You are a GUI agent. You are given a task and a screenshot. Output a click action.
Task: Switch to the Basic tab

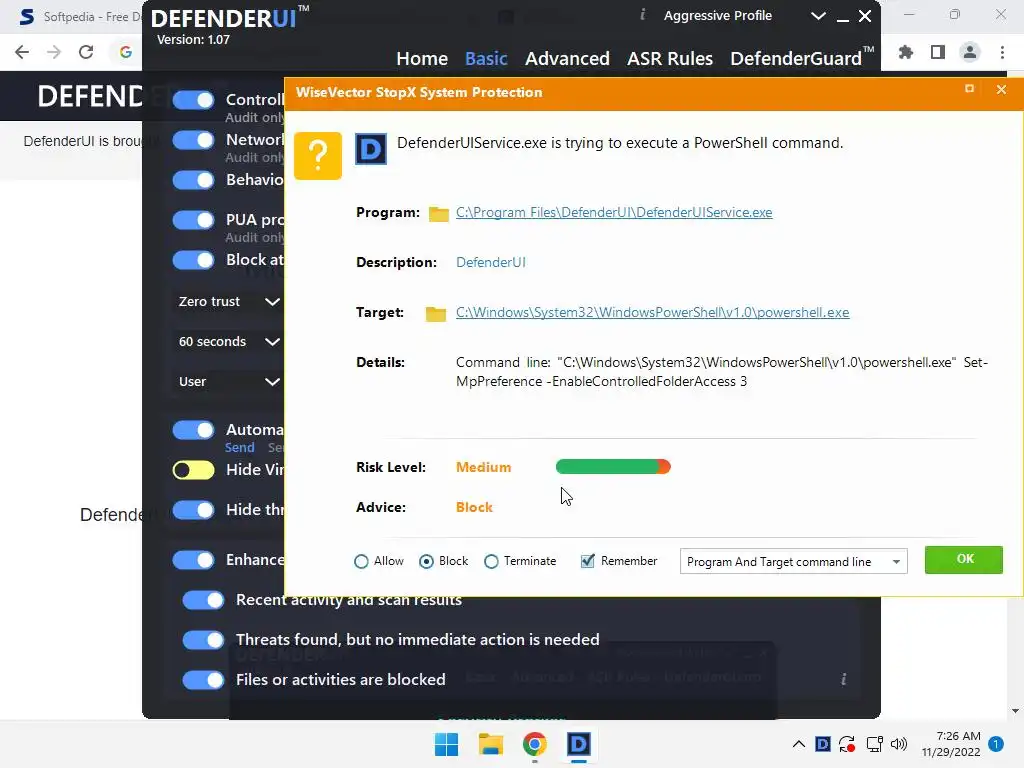[486, 59]
